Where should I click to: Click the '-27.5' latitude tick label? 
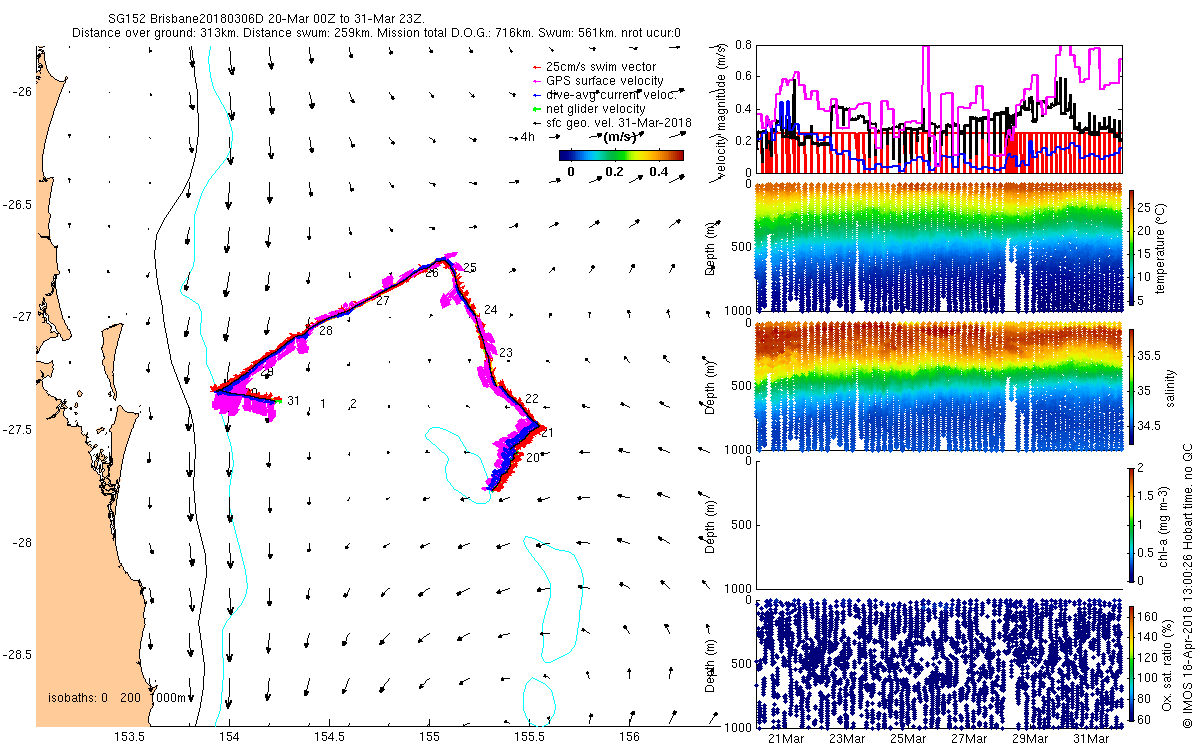(19, 430)
